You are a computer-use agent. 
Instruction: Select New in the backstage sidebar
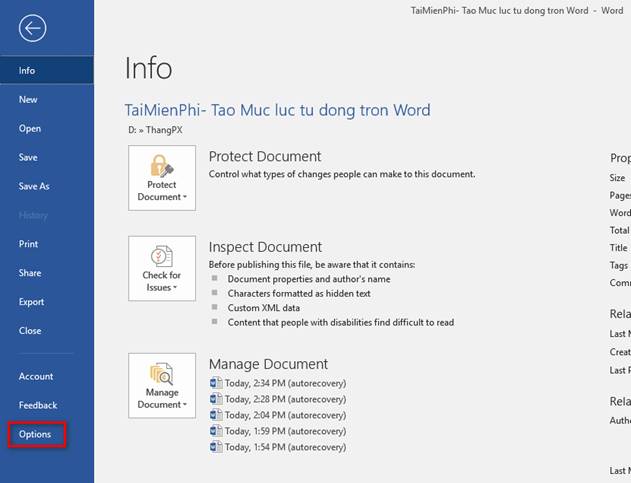[x=28, y=99]
